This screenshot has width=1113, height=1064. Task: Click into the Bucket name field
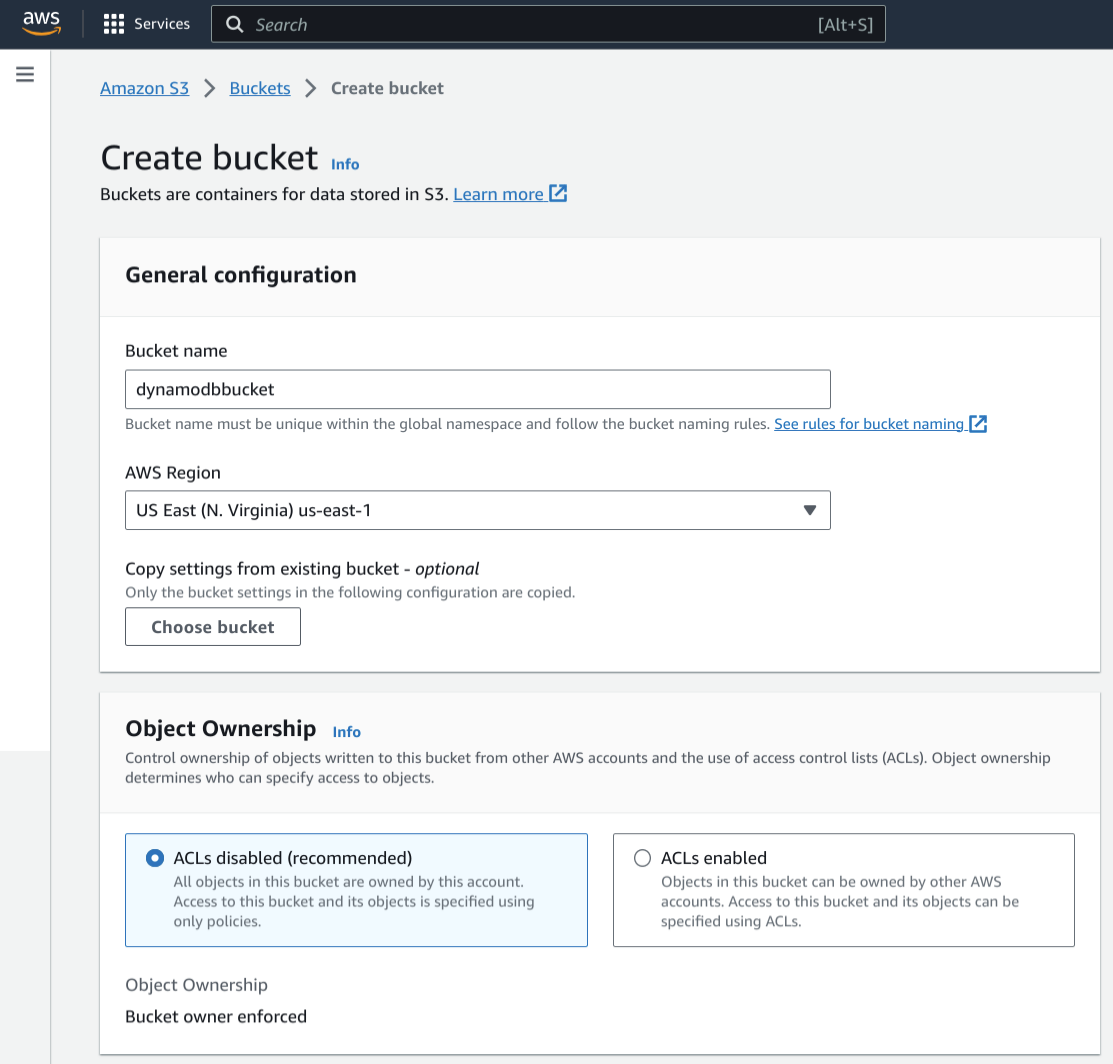pos(478,389)
